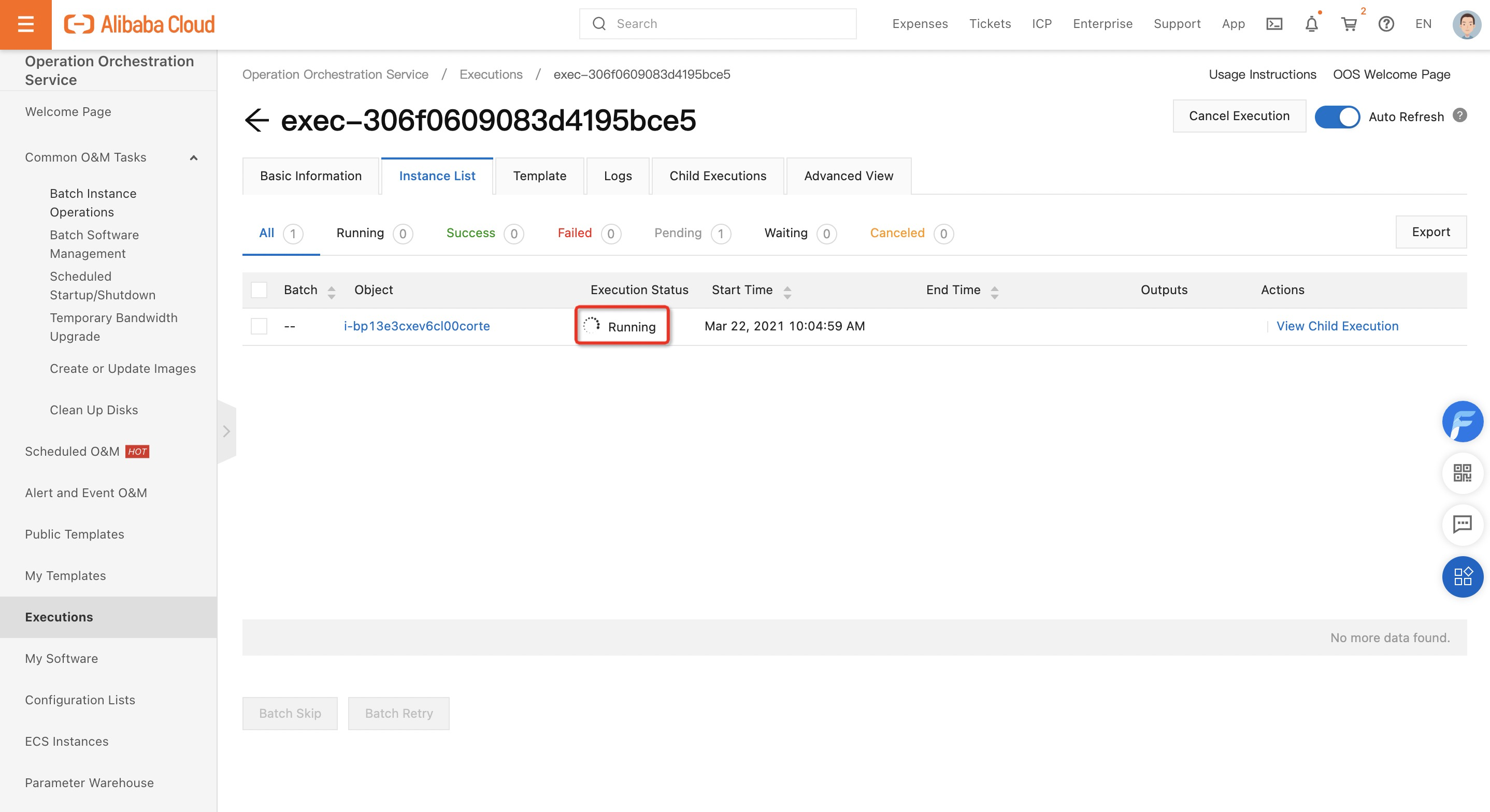Open the QR code floating button
The width and height of the screenshot is (1490, 812).
point(1462,473)
